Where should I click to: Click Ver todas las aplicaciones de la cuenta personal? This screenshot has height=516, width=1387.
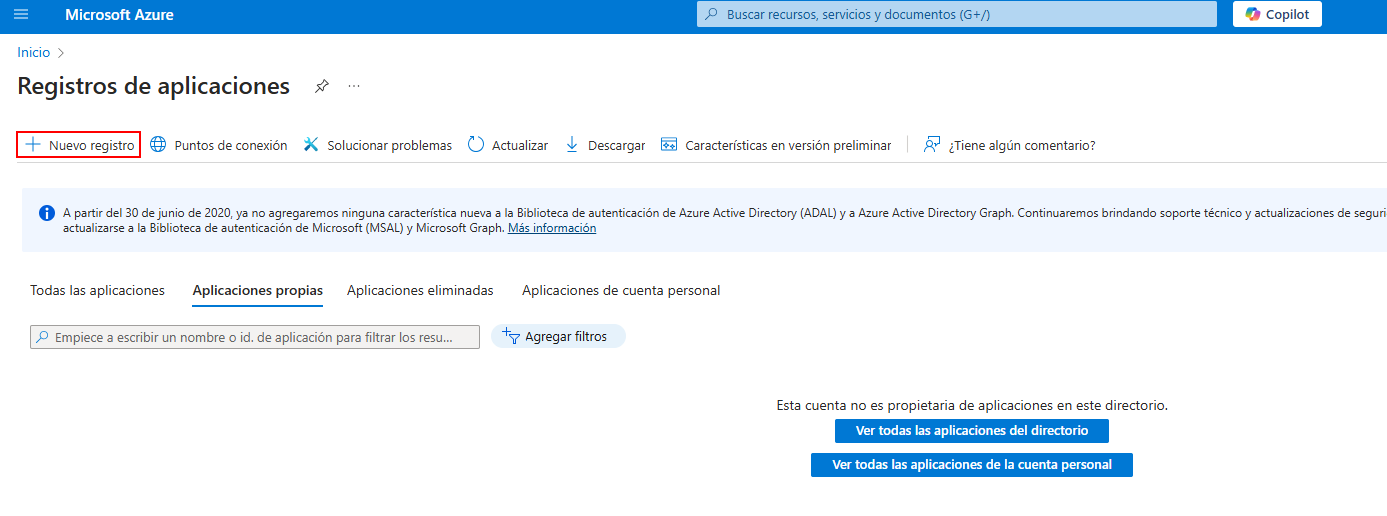click(x=972, y=465)
